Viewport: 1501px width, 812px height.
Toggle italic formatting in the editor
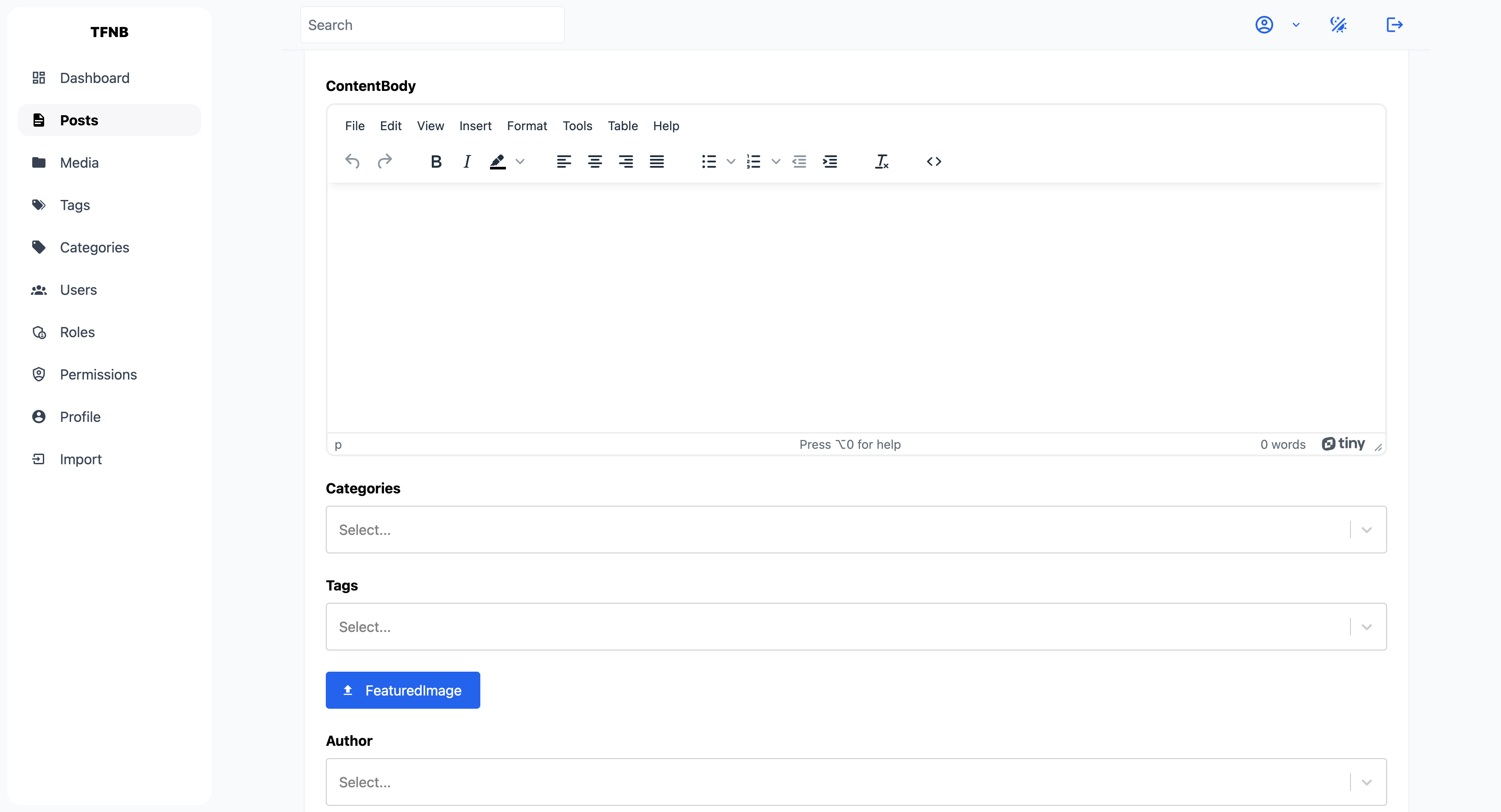click(467, 162)
